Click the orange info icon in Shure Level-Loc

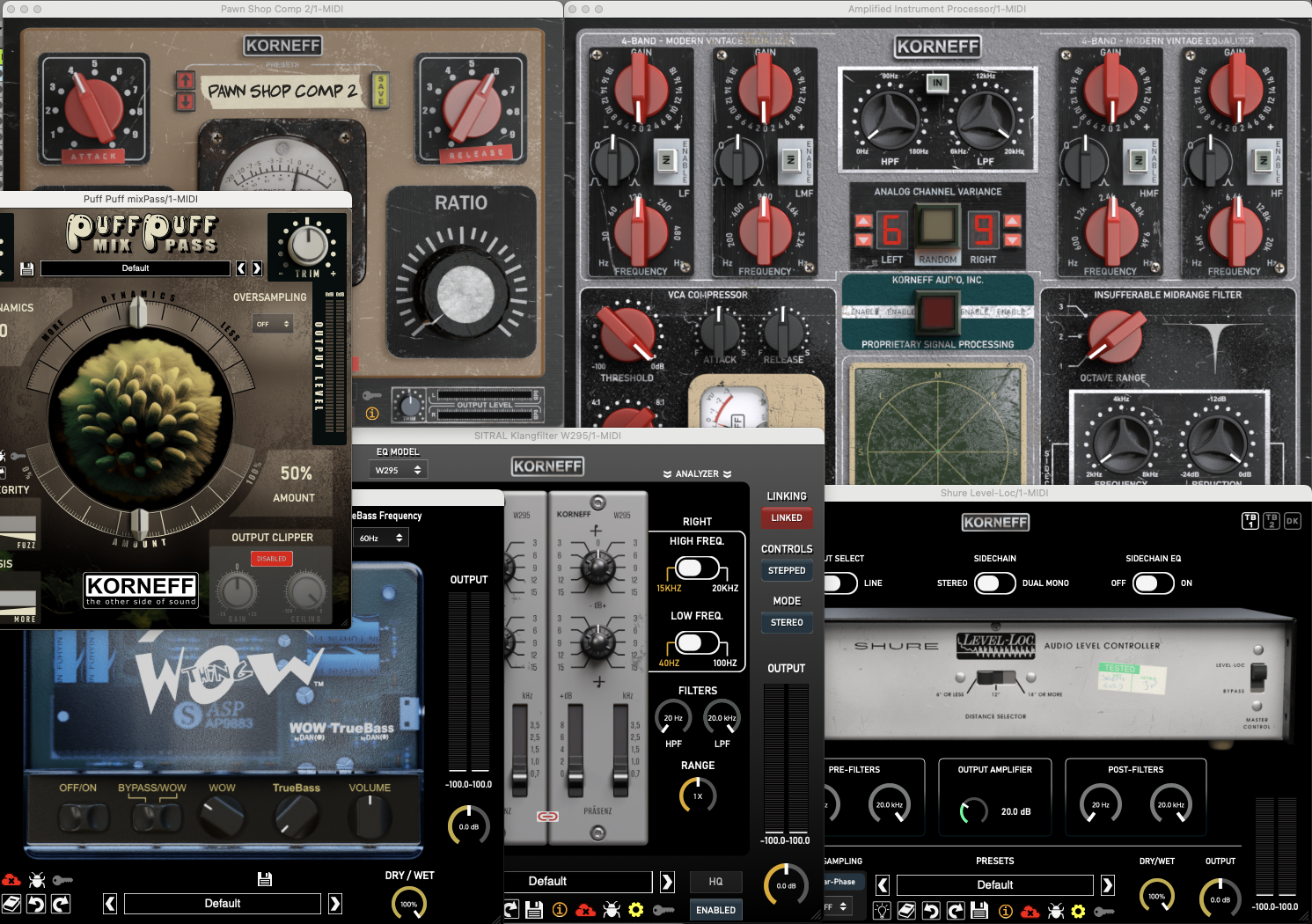coord(1006,911)
